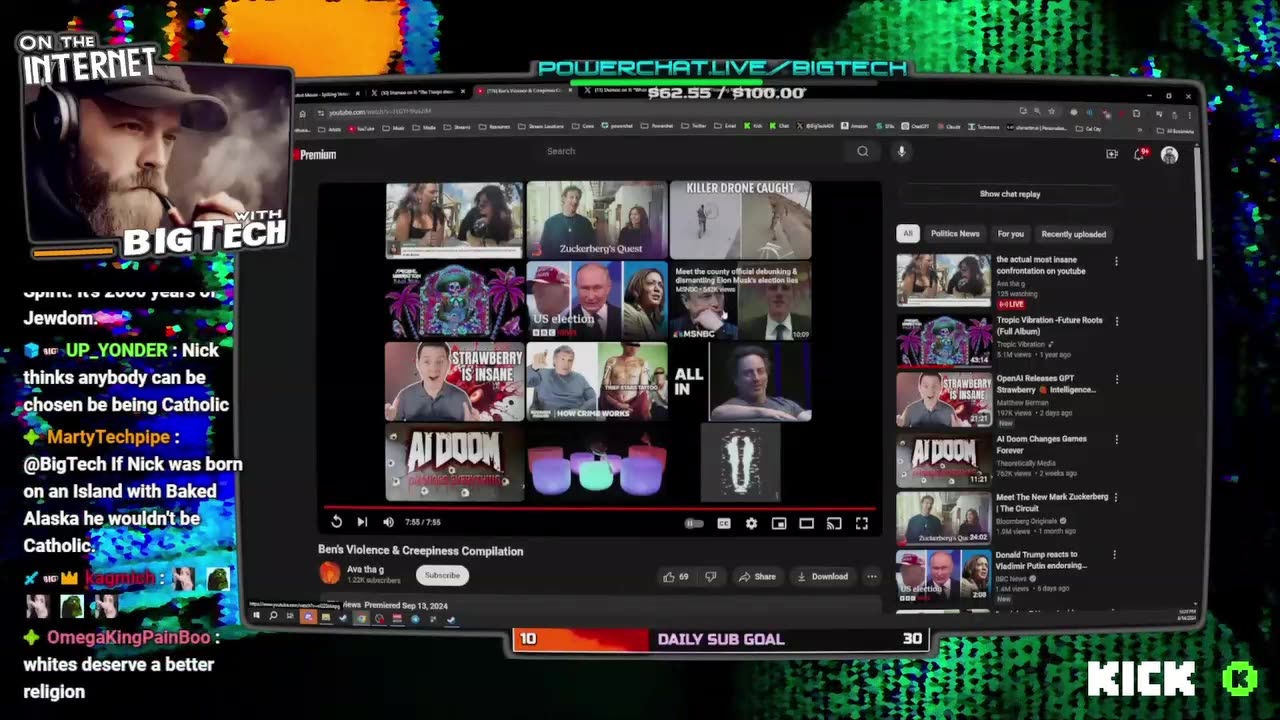The height and width of the screenshot is (720, 1280).
Task: Open the YouTube Create video menu
Action: point(1112,154)
